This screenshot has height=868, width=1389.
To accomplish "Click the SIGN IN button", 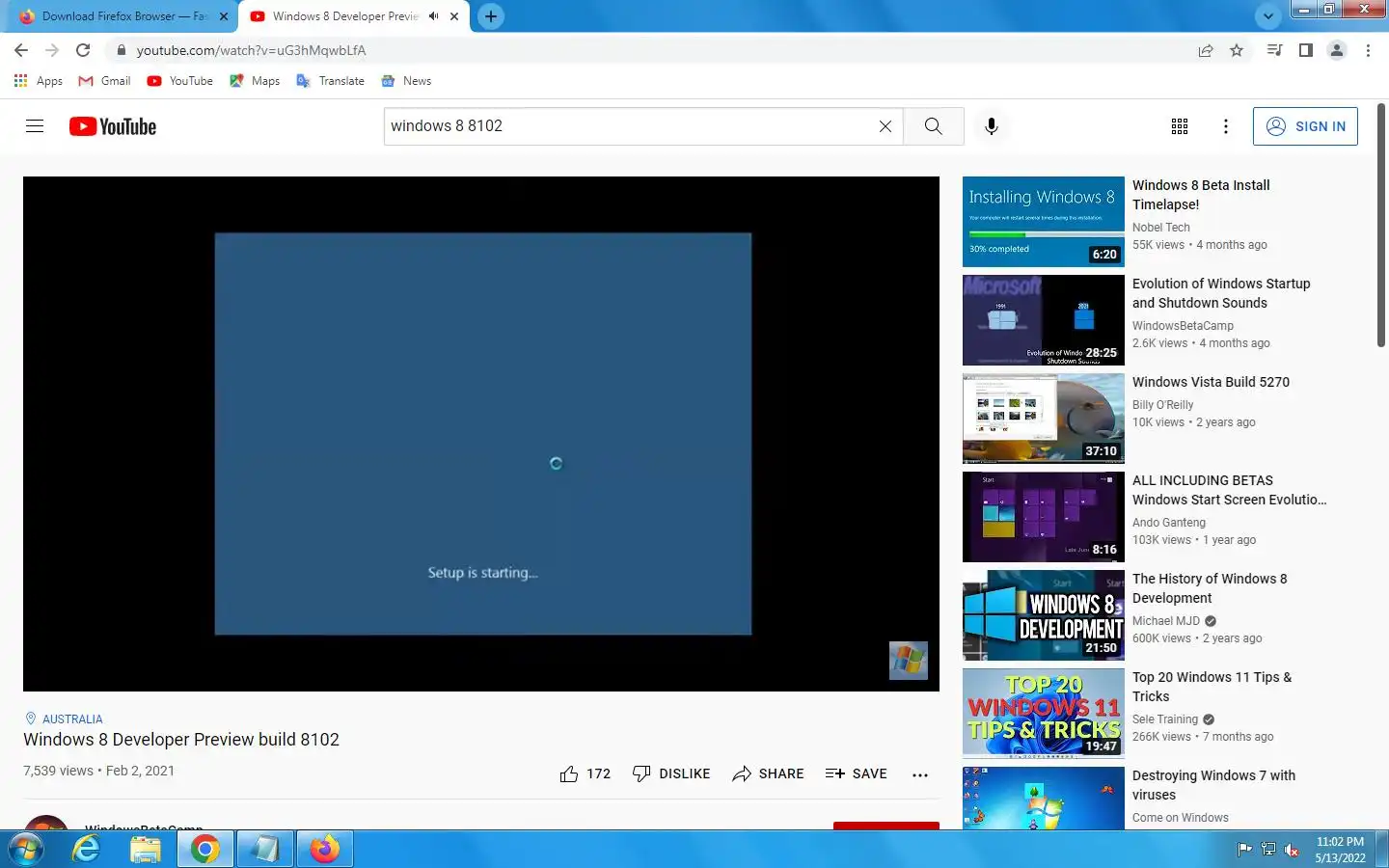I will point(1305,126).
